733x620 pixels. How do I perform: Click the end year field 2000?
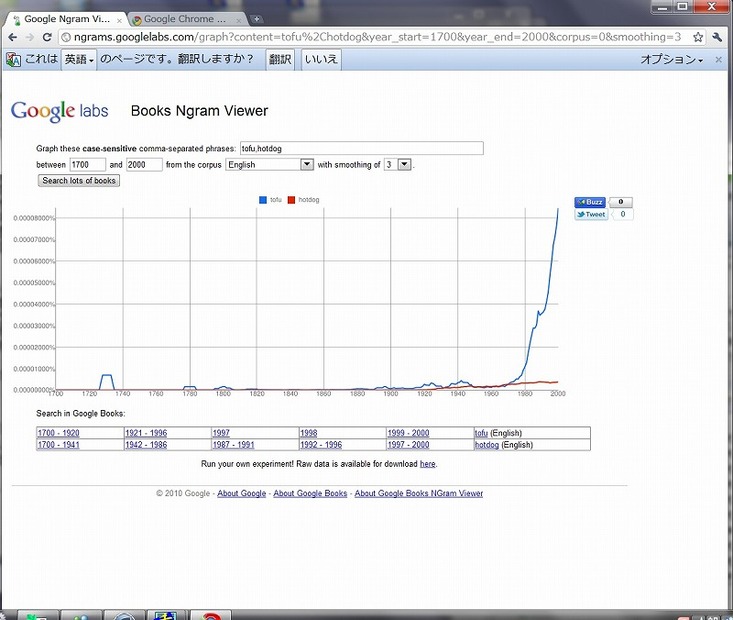pyautogui.click(x=144, y=165)
